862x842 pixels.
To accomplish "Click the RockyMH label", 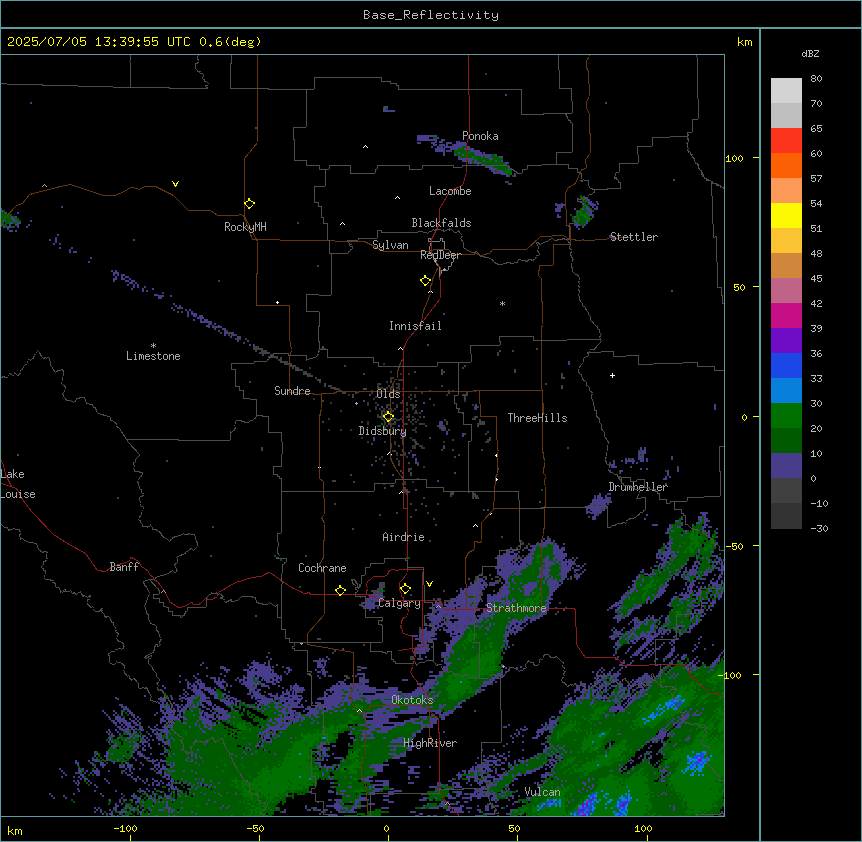I will pyautogui.click(x=245, y=227).
